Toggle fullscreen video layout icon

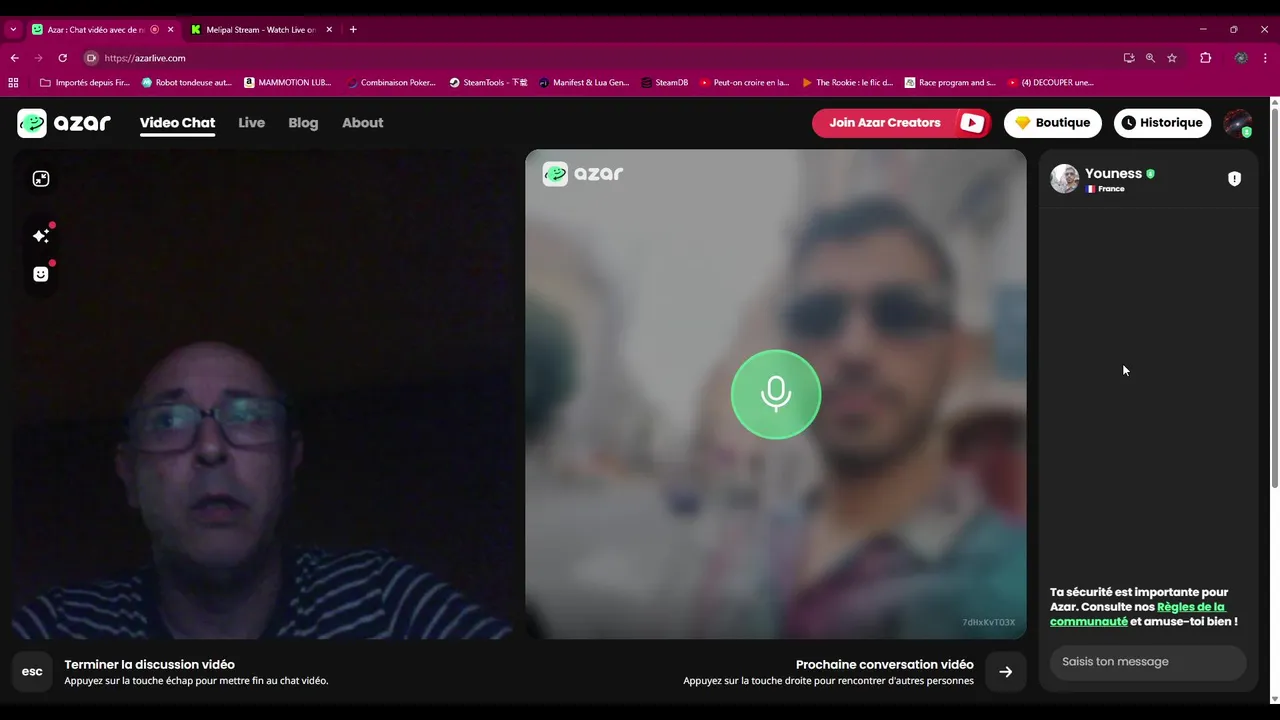coord(41,179)
